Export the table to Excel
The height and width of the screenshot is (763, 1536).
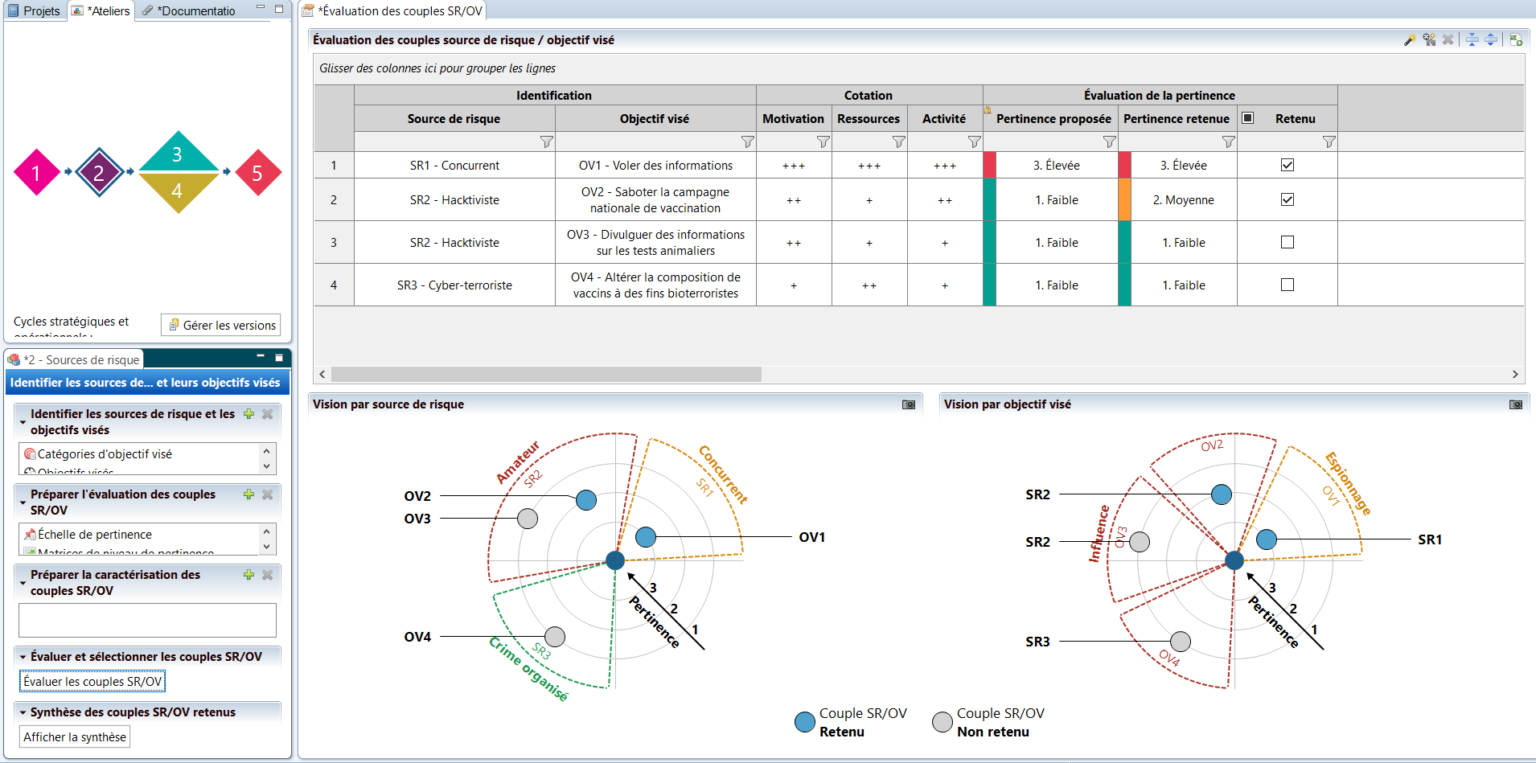point(1517,39)
